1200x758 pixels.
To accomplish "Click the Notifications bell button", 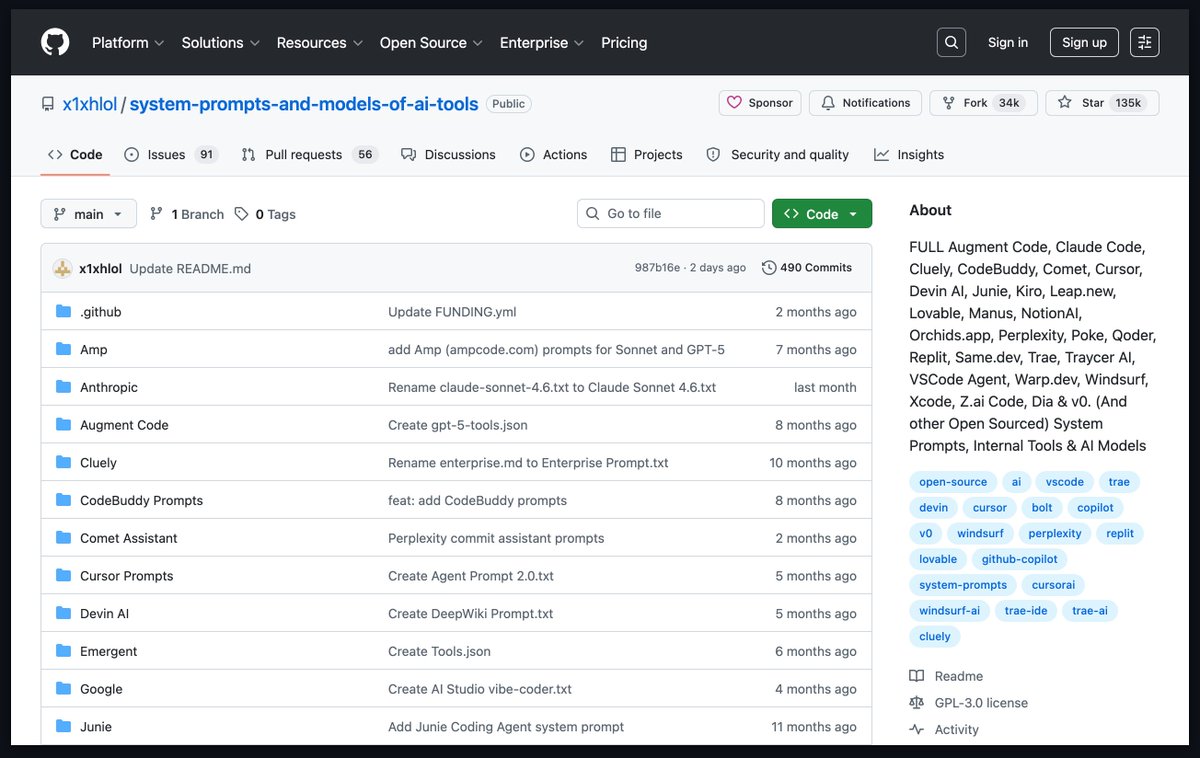I will click(865, 103).
